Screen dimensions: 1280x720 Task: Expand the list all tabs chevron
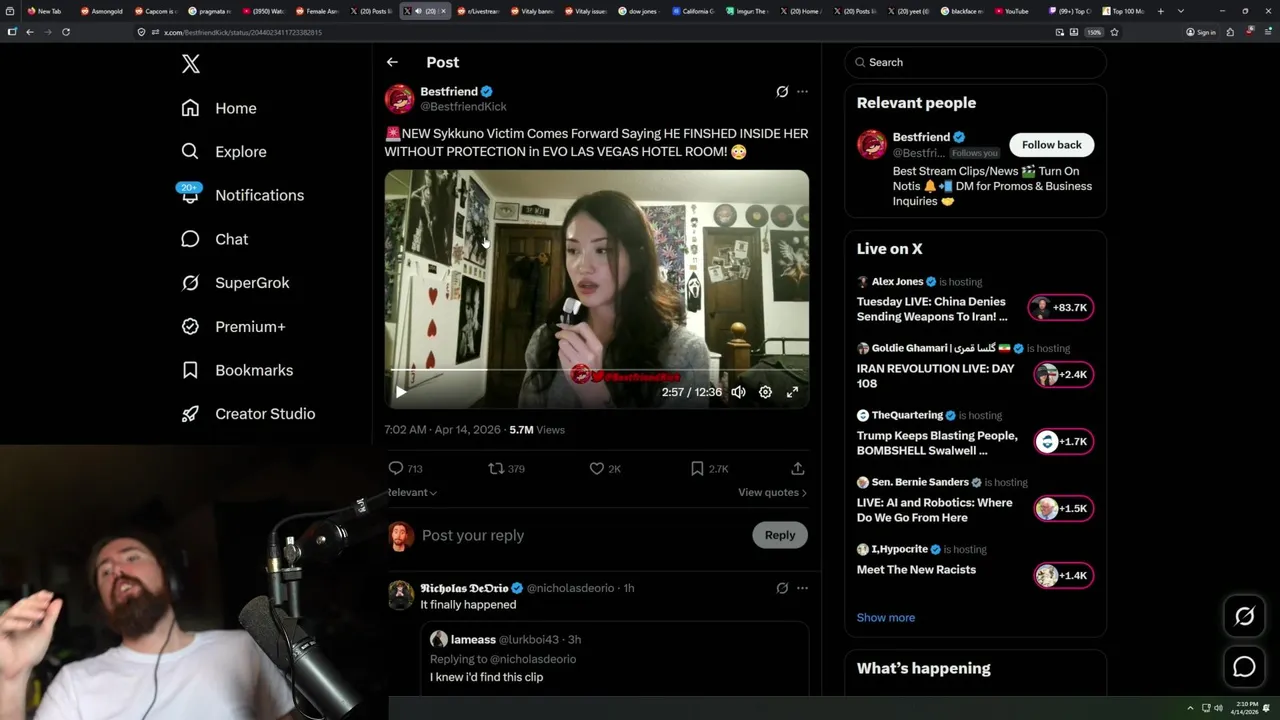pyautogui.click(x=1181, y=11)
